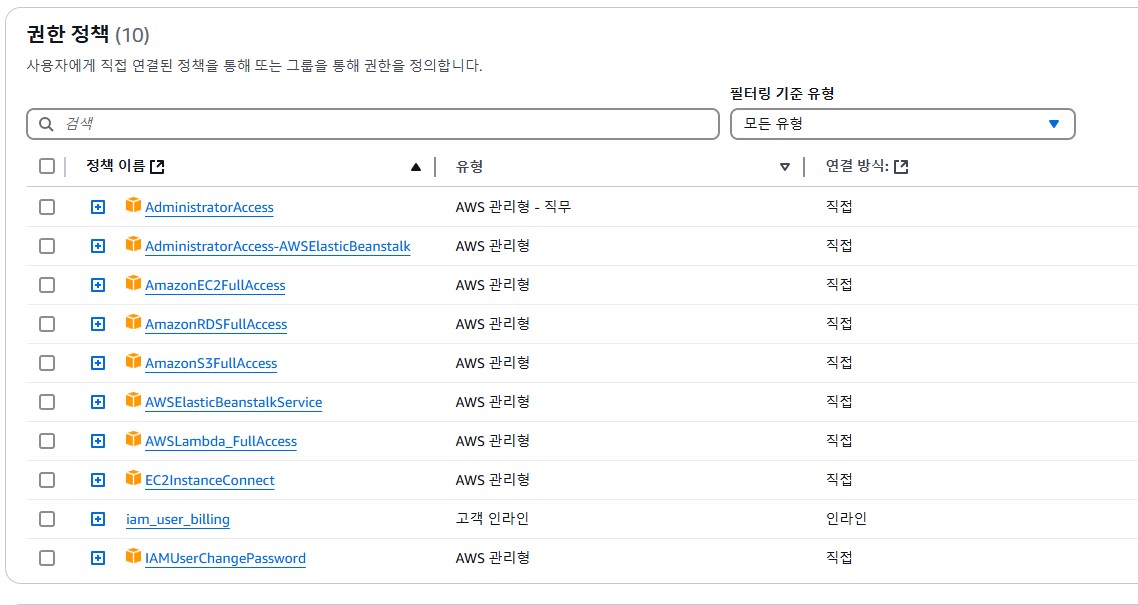Expand the AWSElasticBeanstalkService row
1138x605 pixels.
98,402
